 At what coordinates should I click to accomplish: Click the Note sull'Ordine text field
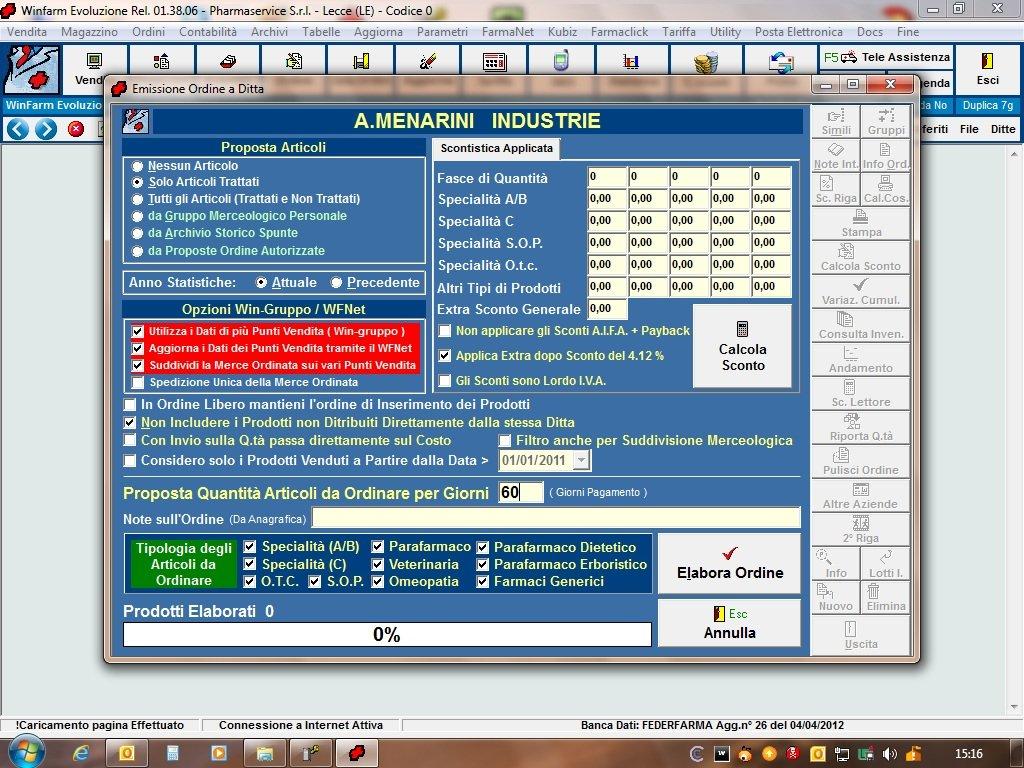click(x=556, y=518)
